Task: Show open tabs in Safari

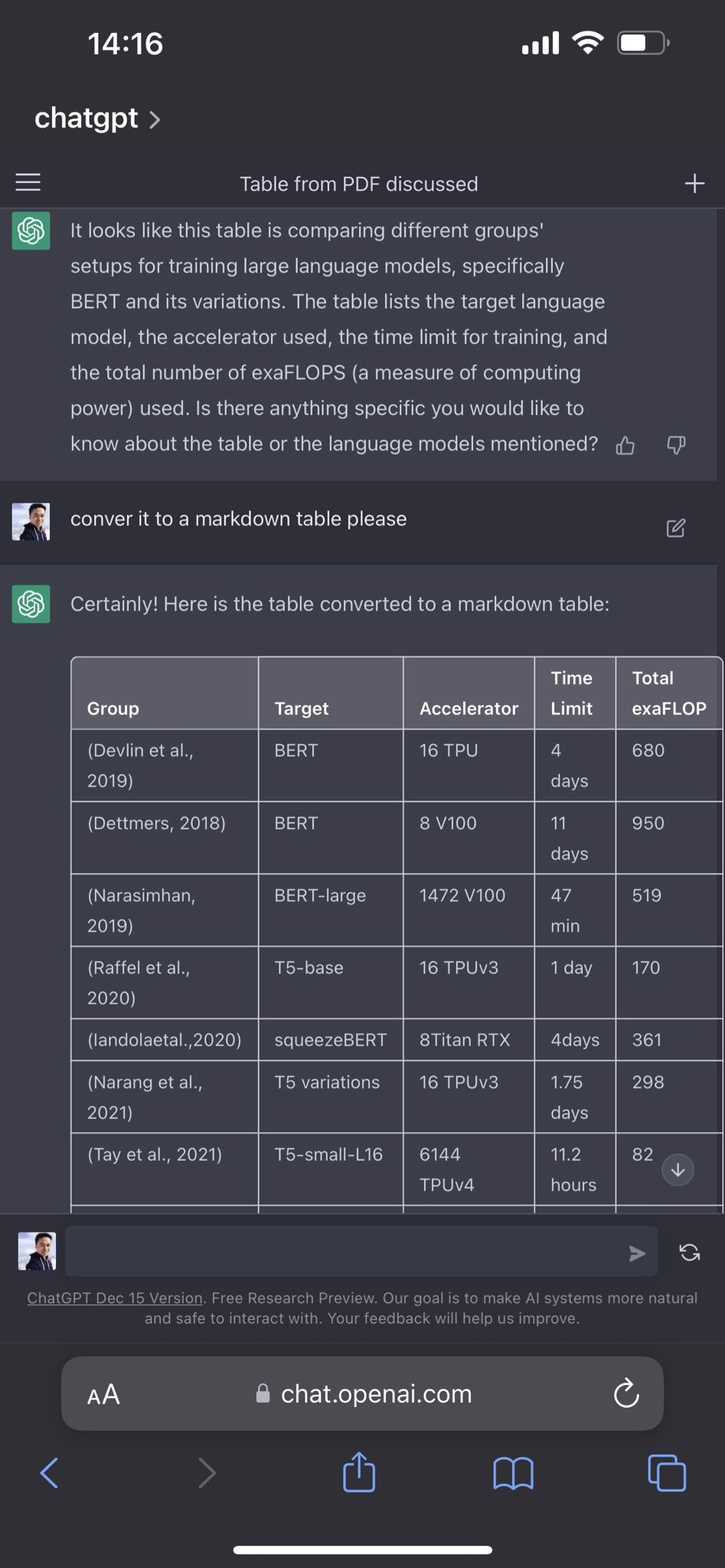Action: 667,1472
